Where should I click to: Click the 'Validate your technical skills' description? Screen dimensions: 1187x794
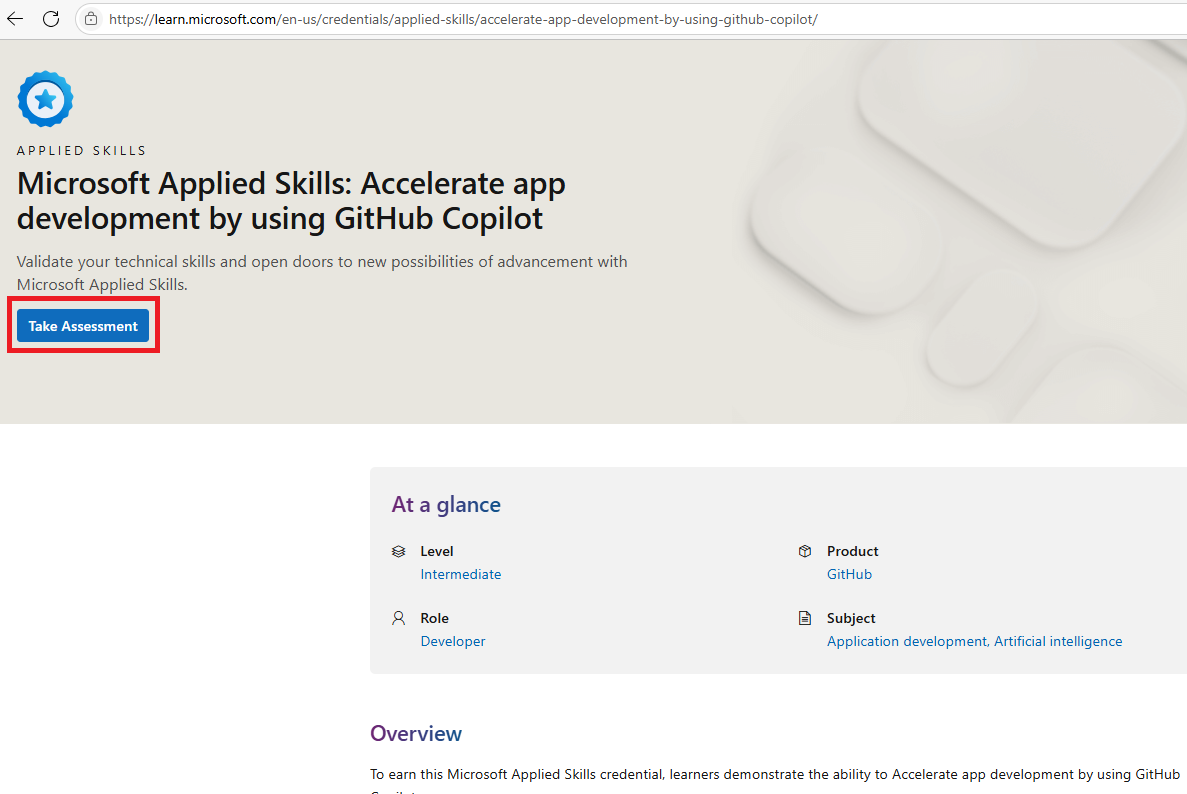click(322, 272)
